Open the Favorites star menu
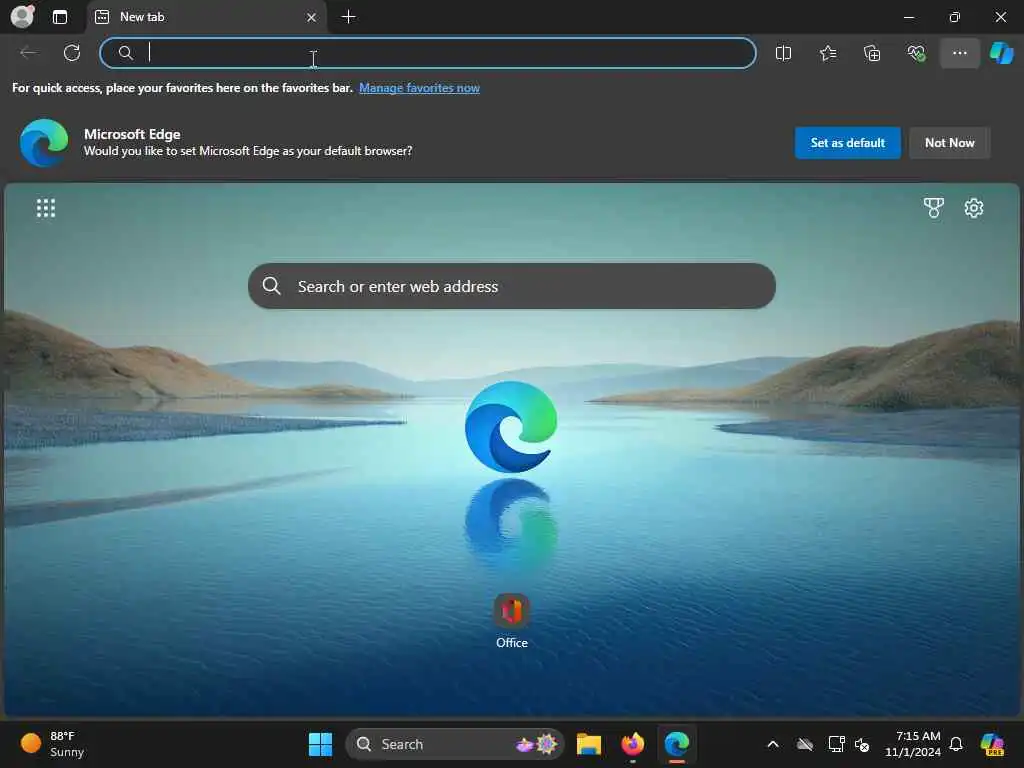 click(x=827, y=53)
